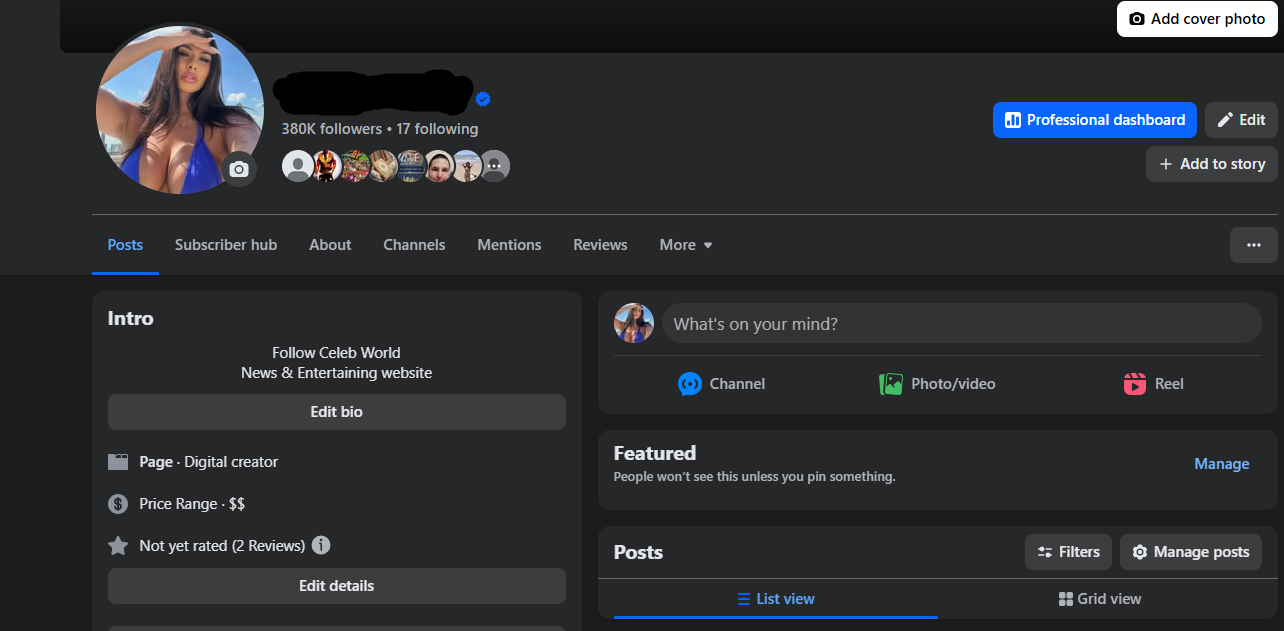Viewport: 1284px width, 631px height.
Task: Click the Edit bio button
Action: pos(337,412)
